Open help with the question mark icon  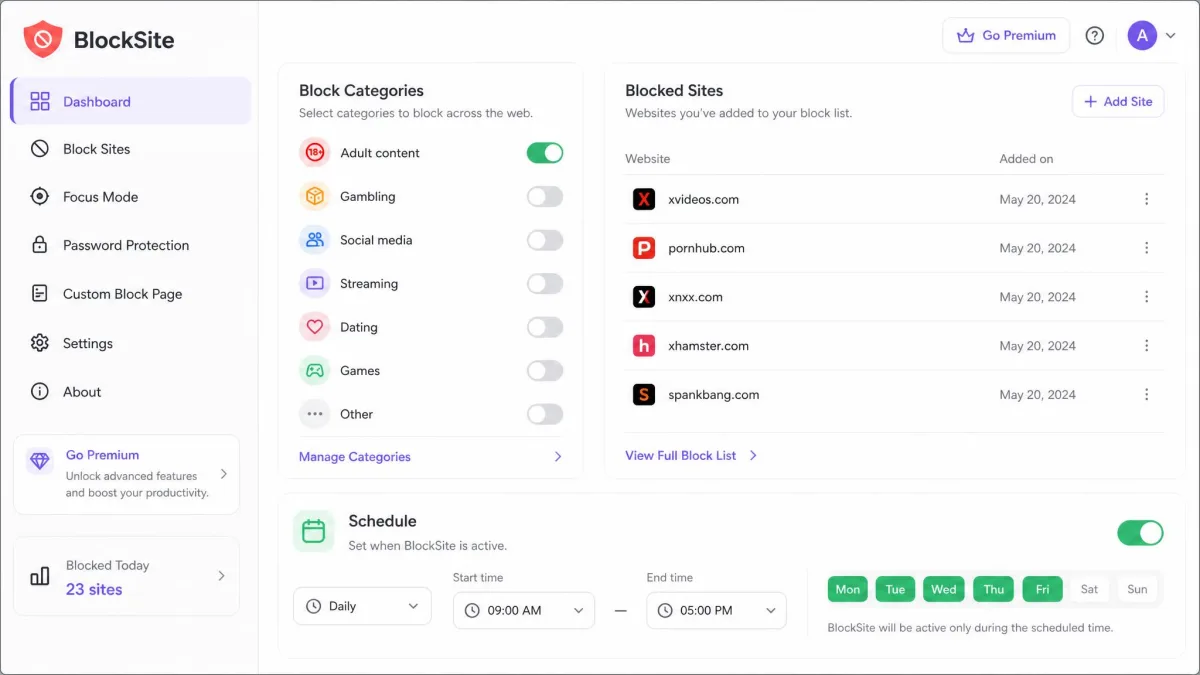tap(1095, 35)
